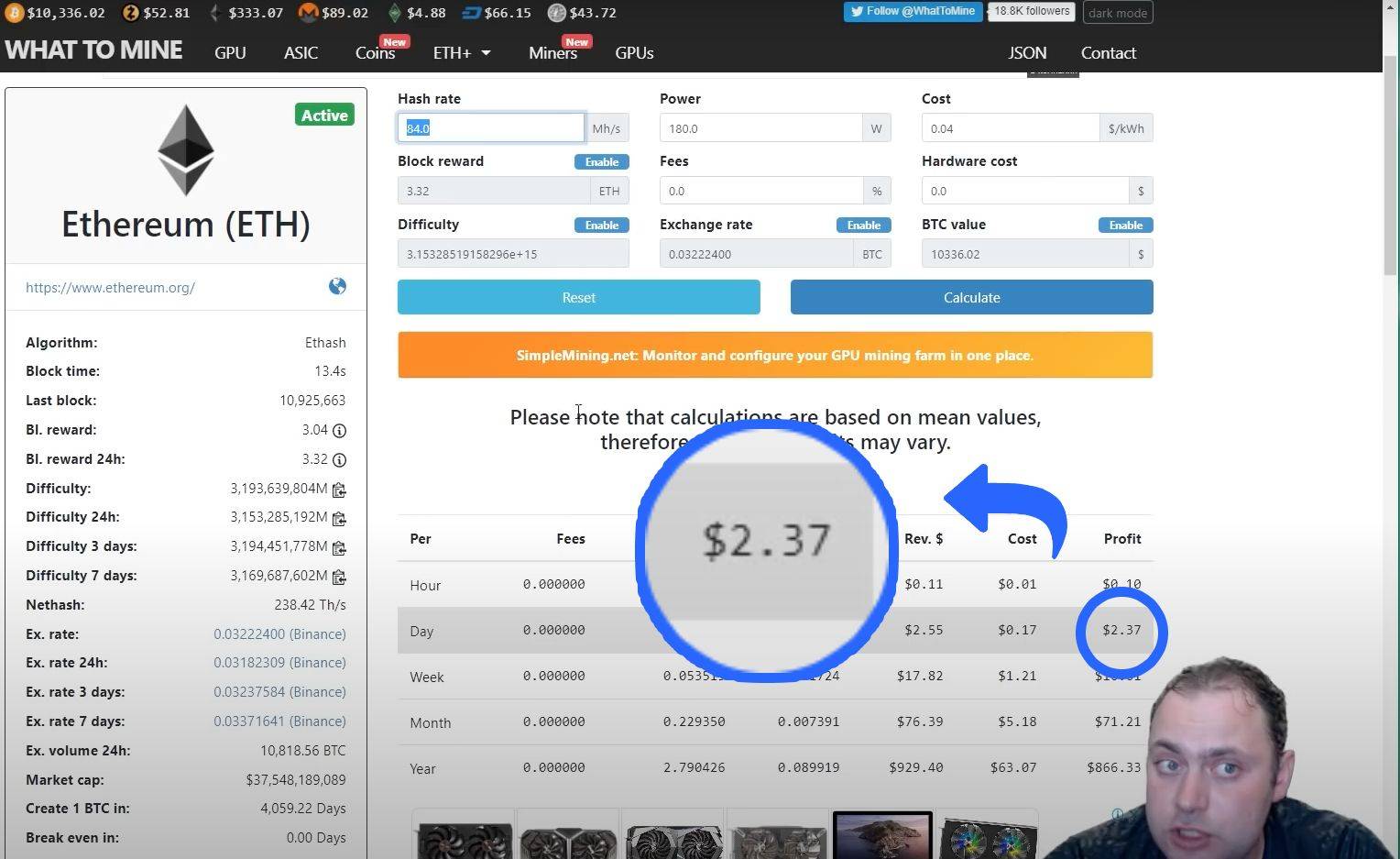This screenshot has width=1400, height=859.
Task: Click the Hash rate input field
Action: click(x=491, y=128)
